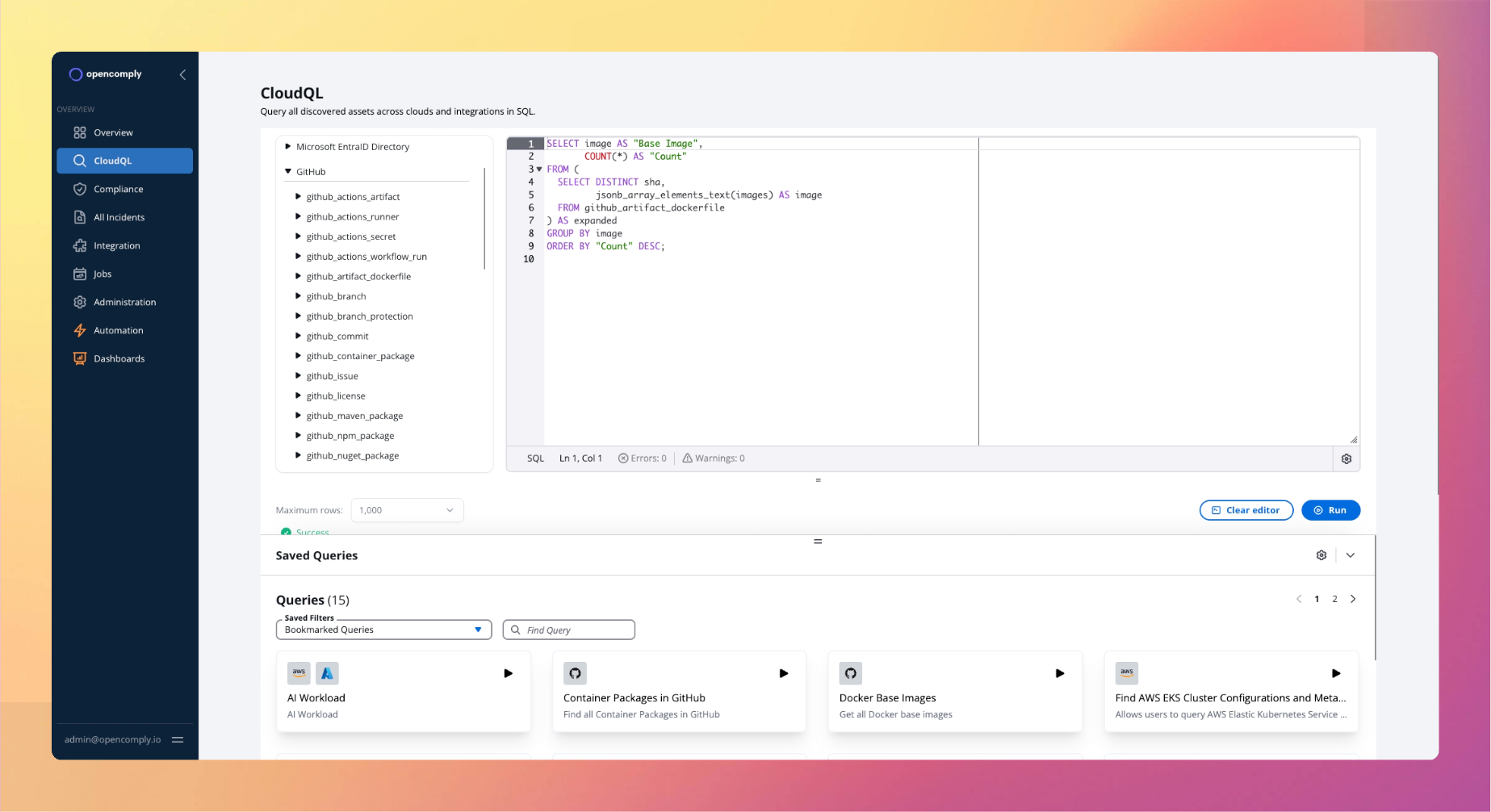Expand github_artifact_dockerfile table
Screen dimensions: 1491x812
click(x=298, y=276)
